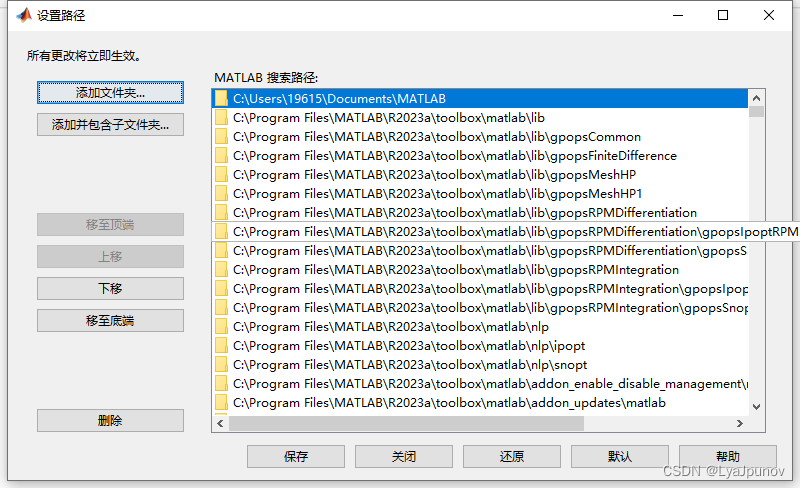Image resolution: width=800 pixels, height=488 pixels.
Task: Click the 删除 button
Action: click(x=110, y=421)
